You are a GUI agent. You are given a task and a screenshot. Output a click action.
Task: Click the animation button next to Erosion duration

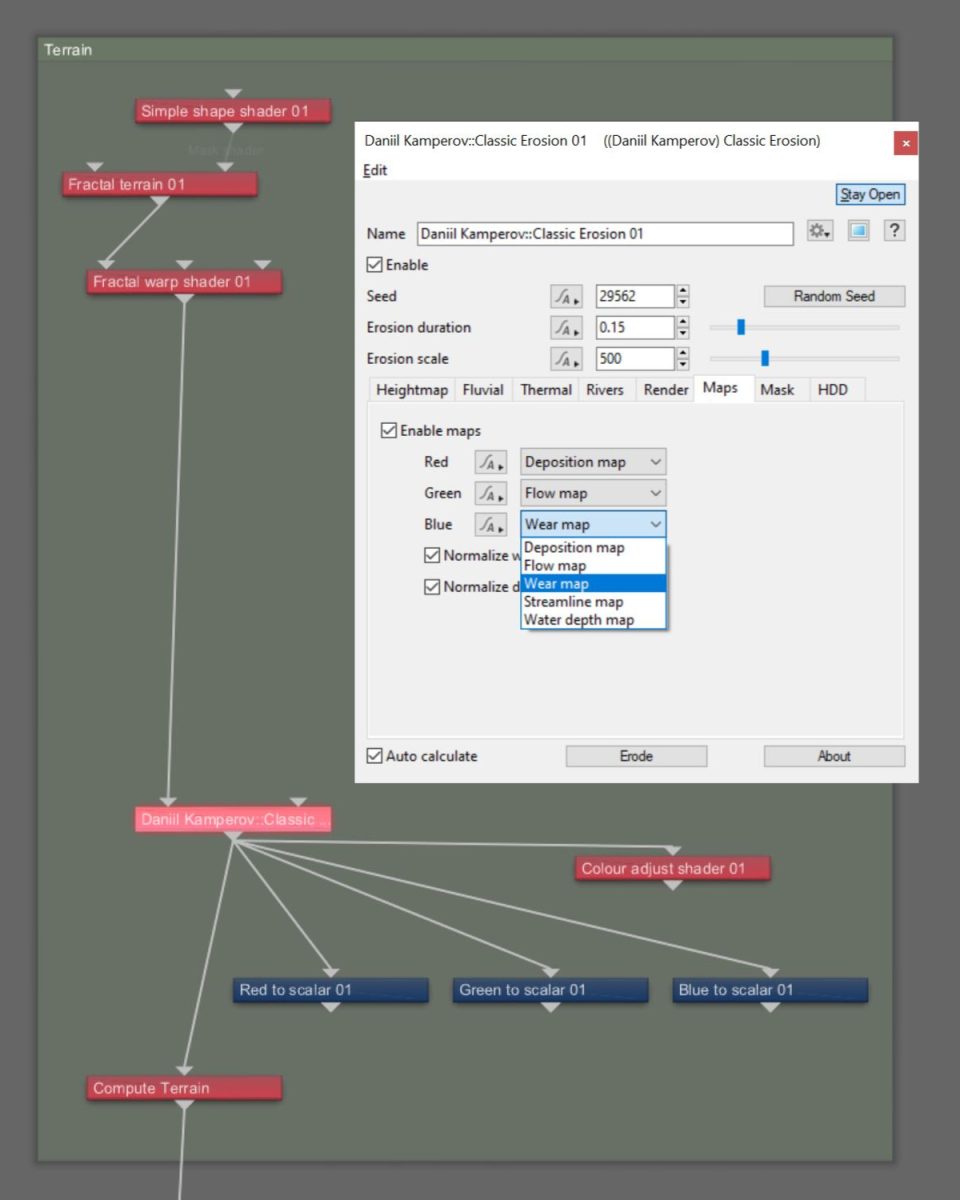566,328
